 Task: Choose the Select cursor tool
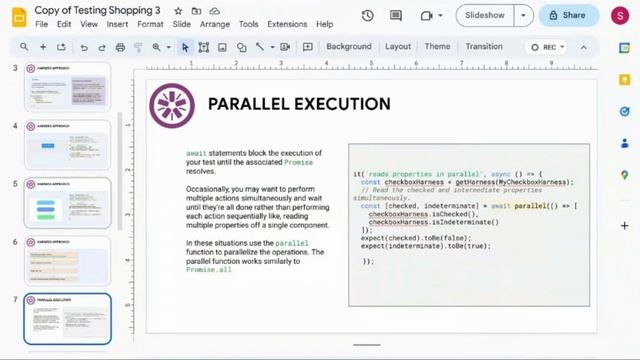[x=185, y=47]
